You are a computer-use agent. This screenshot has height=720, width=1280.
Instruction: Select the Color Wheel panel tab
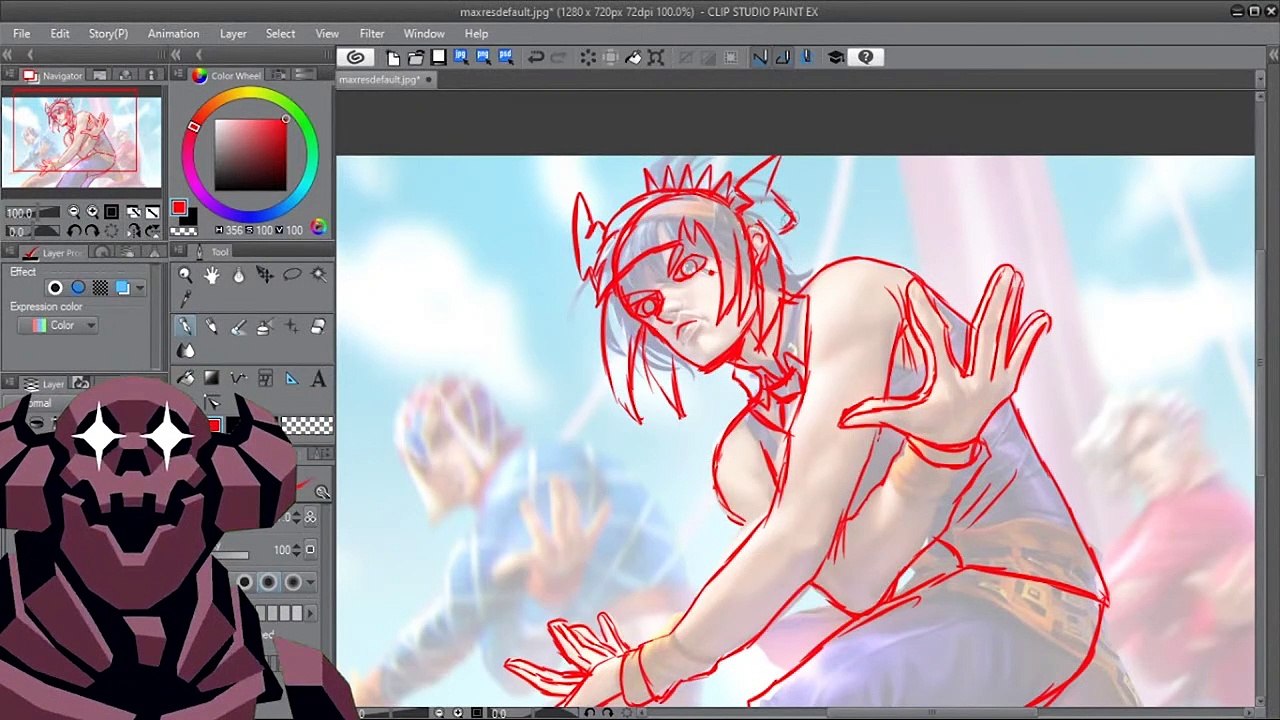[227, 76]
